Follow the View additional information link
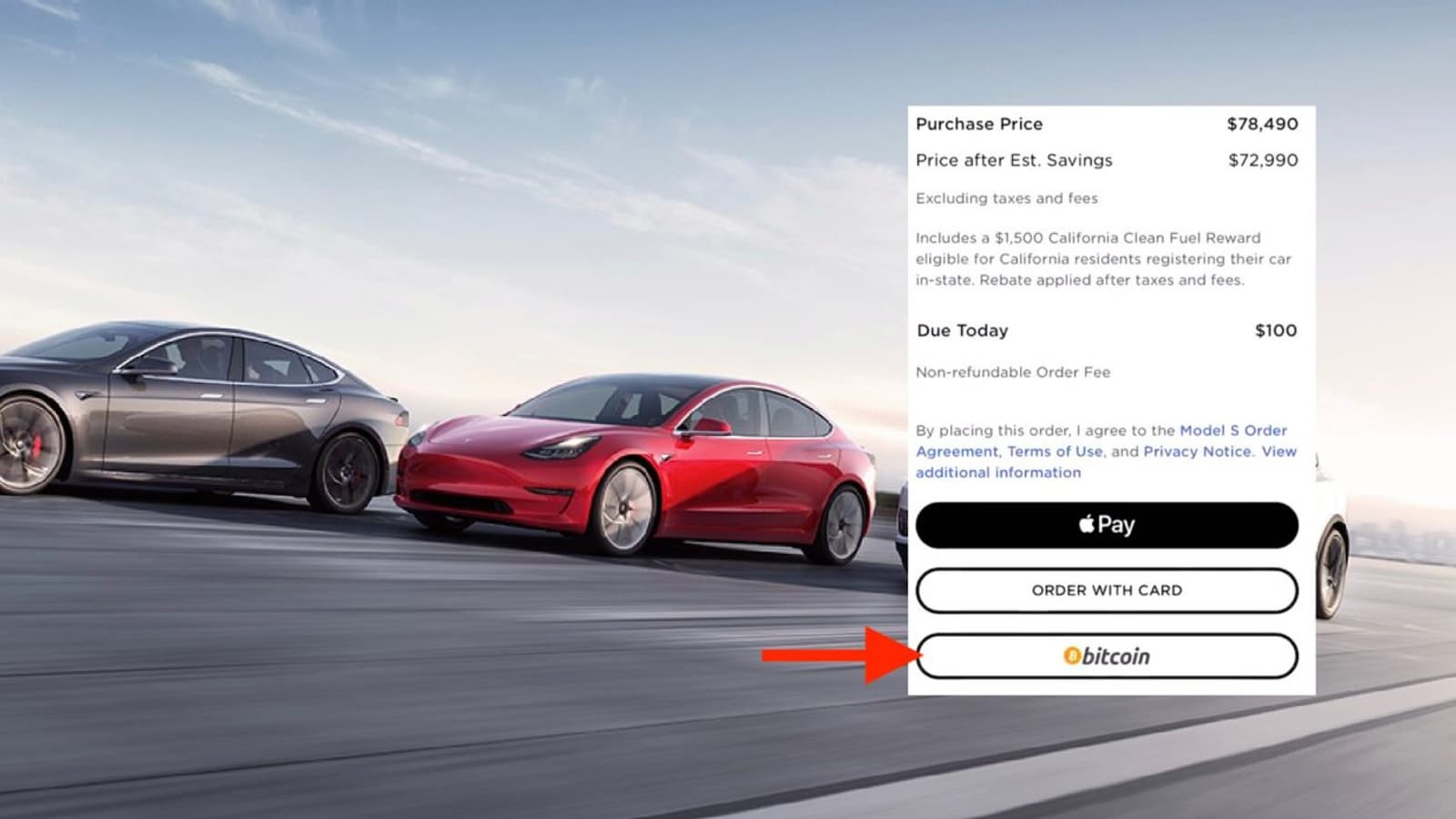 [x=1106, y=461]
